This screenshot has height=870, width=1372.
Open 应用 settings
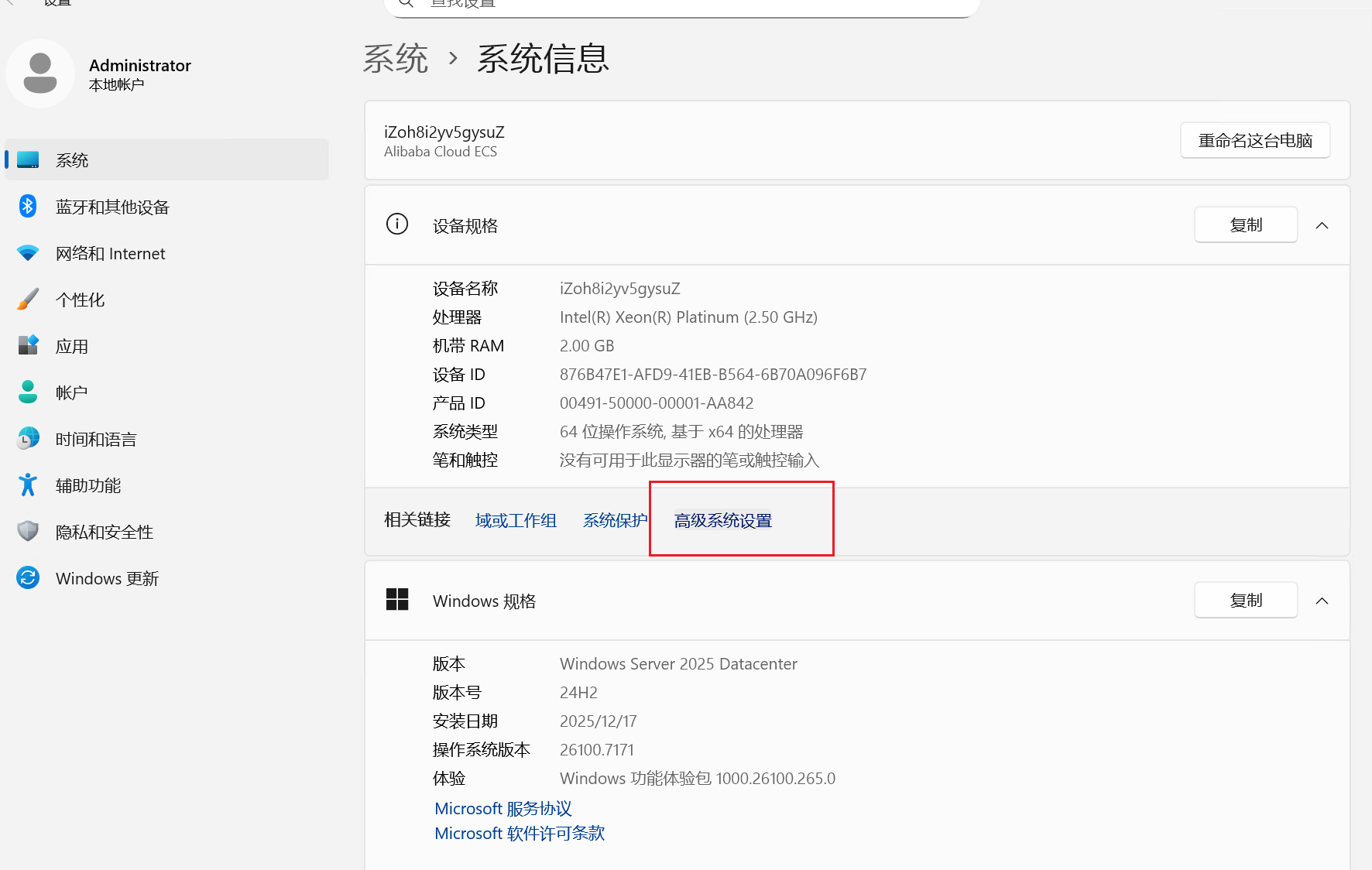pyautogui.click(x=166, y=346)
